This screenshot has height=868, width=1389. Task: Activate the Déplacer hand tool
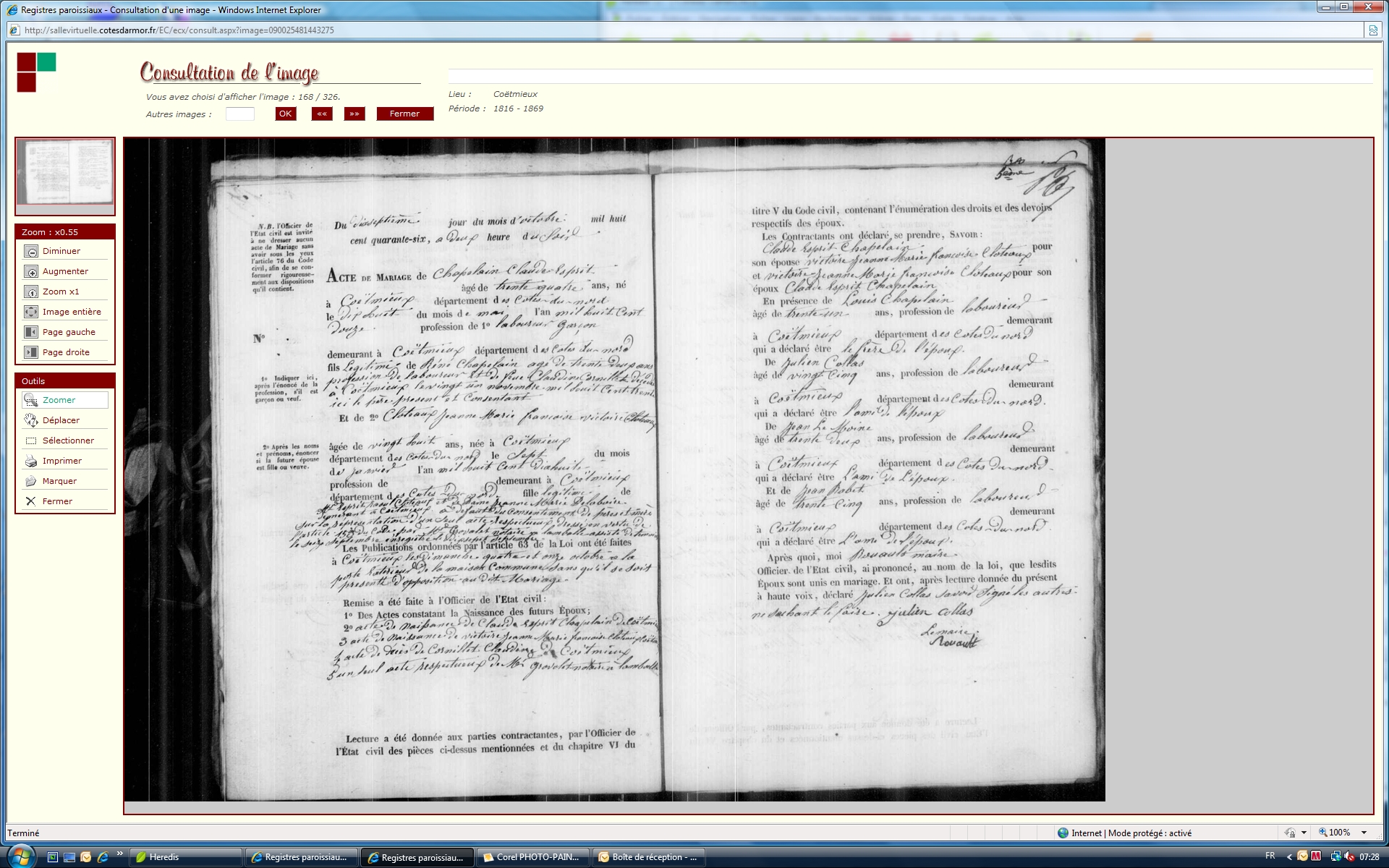point(31,420)
